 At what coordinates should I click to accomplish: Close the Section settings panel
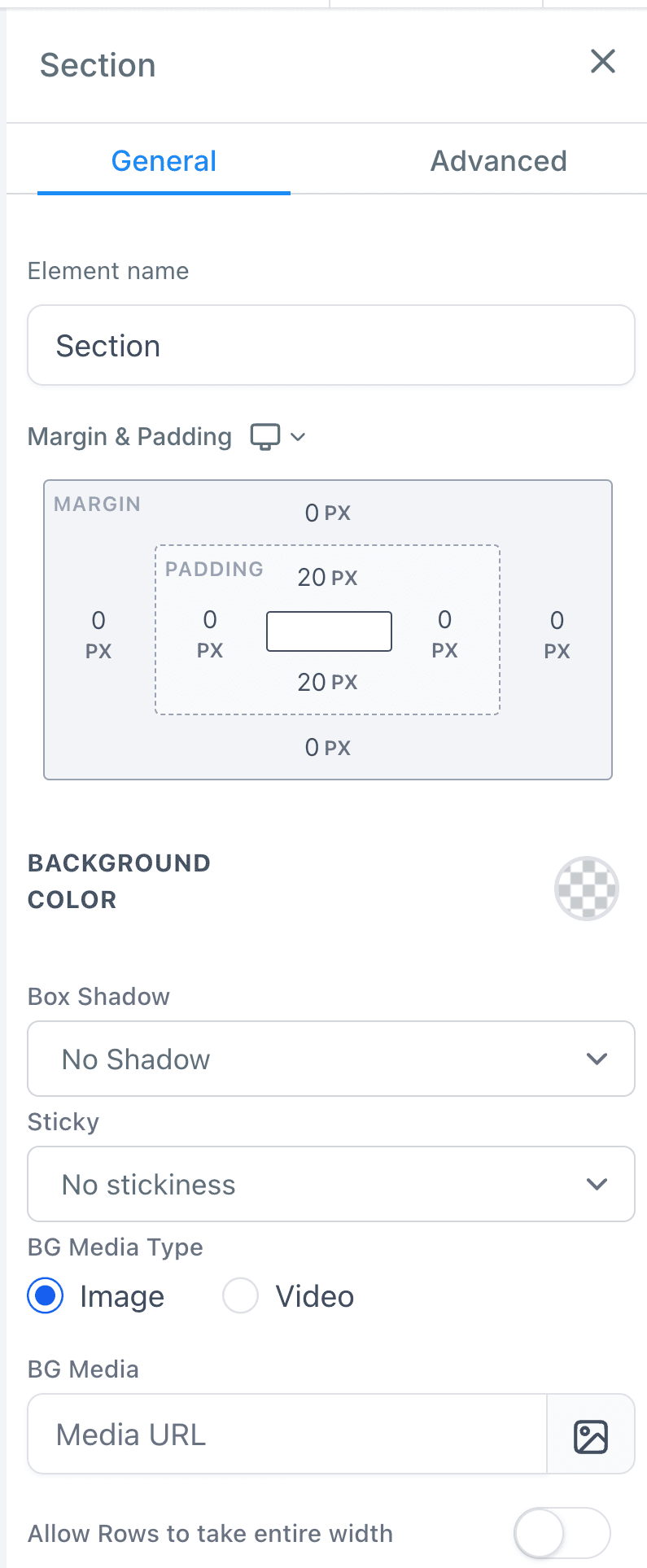(603, 61)
